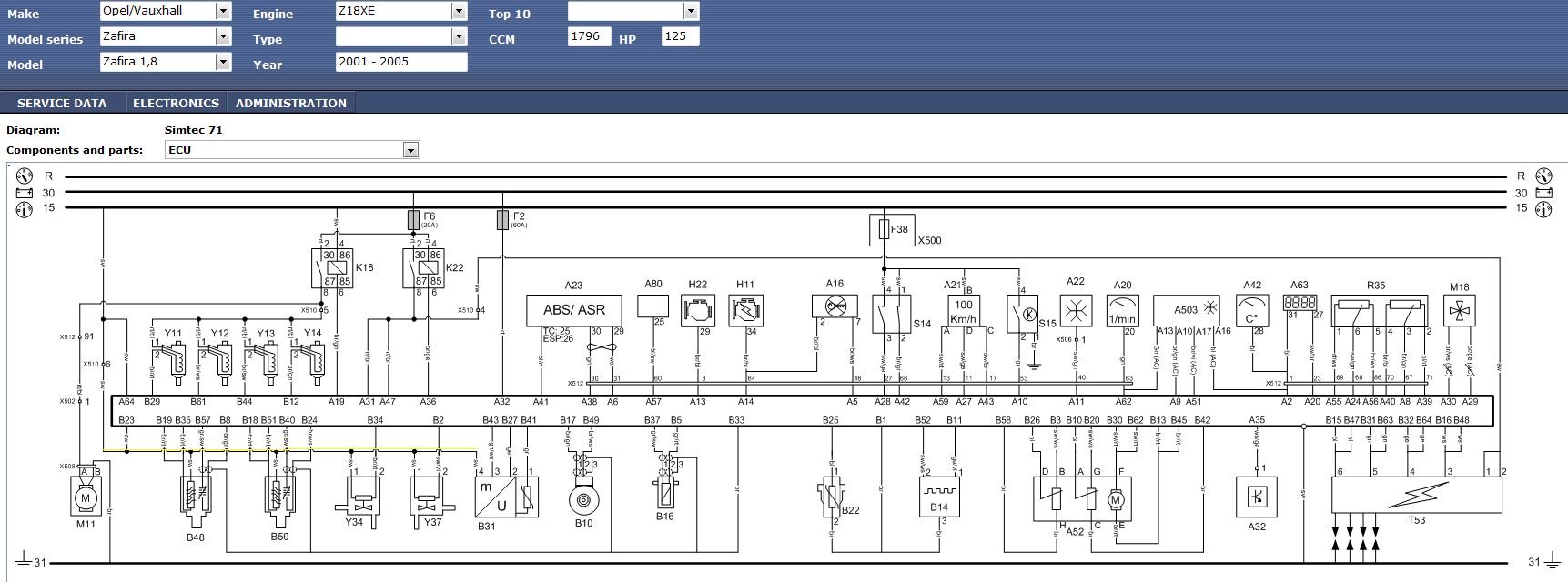Open the ADMINISTRATION tab
The height and width of the screenshot is (582, 1568).
(x=291, y=103)
